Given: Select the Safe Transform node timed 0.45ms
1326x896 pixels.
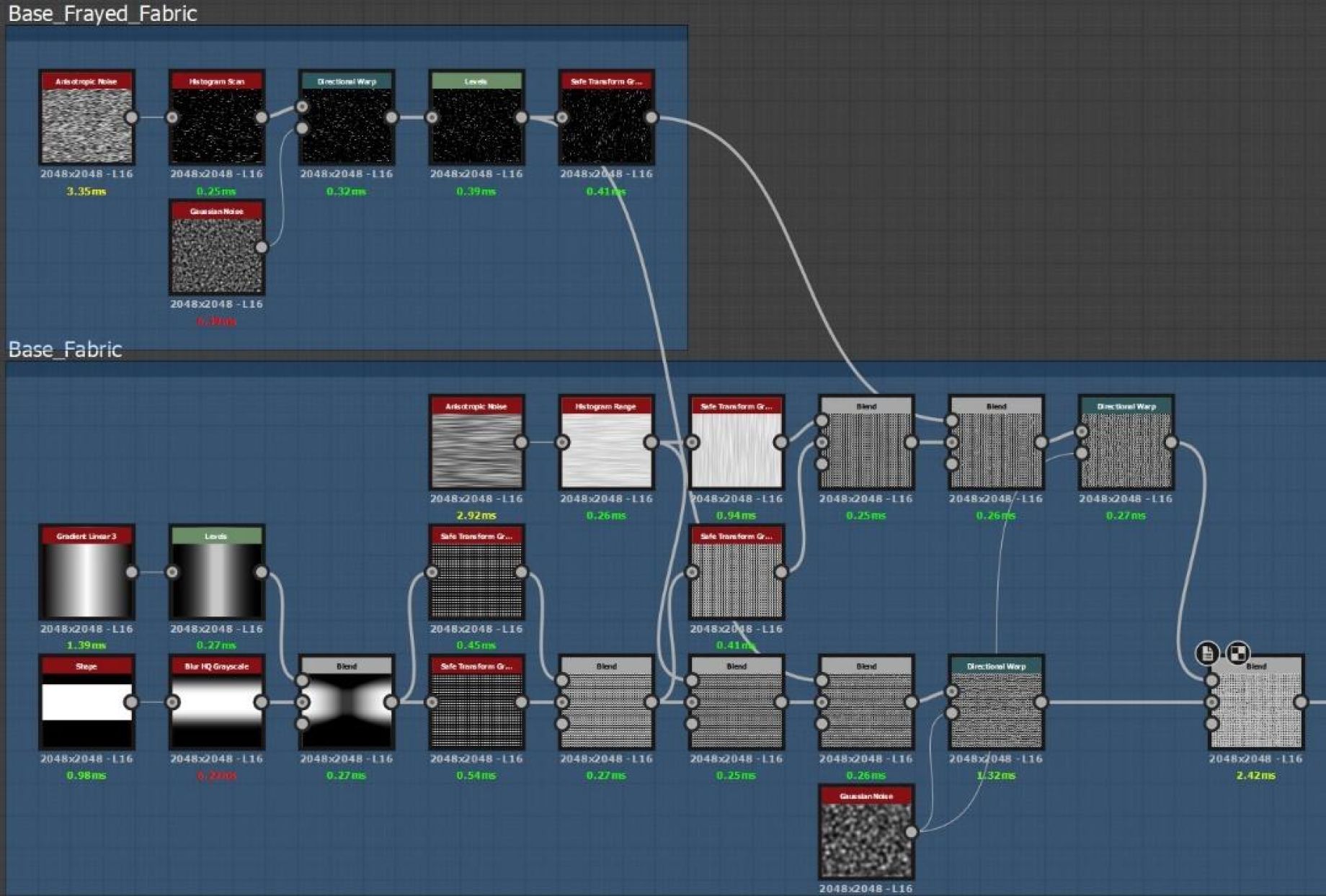Looking at the screenshot, I should click(476, 572).
